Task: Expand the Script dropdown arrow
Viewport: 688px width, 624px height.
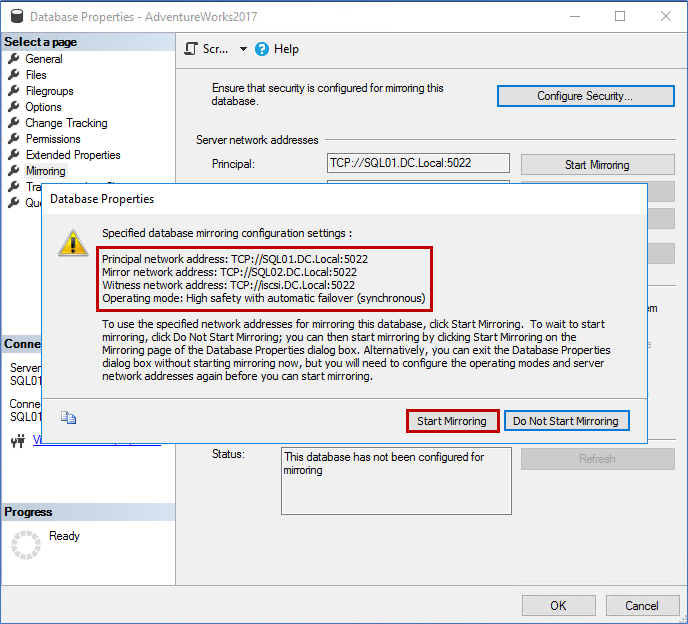Action: (x=243, y=49)
